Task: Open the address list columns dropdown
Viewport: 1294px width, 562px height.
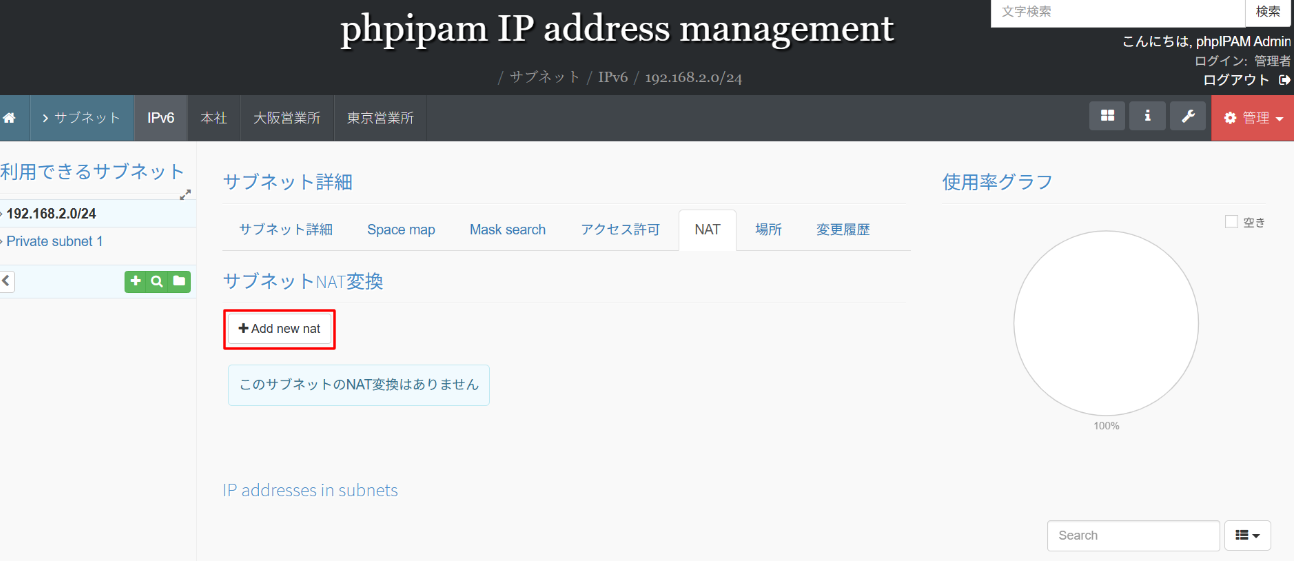Action: click(1248, 536)
